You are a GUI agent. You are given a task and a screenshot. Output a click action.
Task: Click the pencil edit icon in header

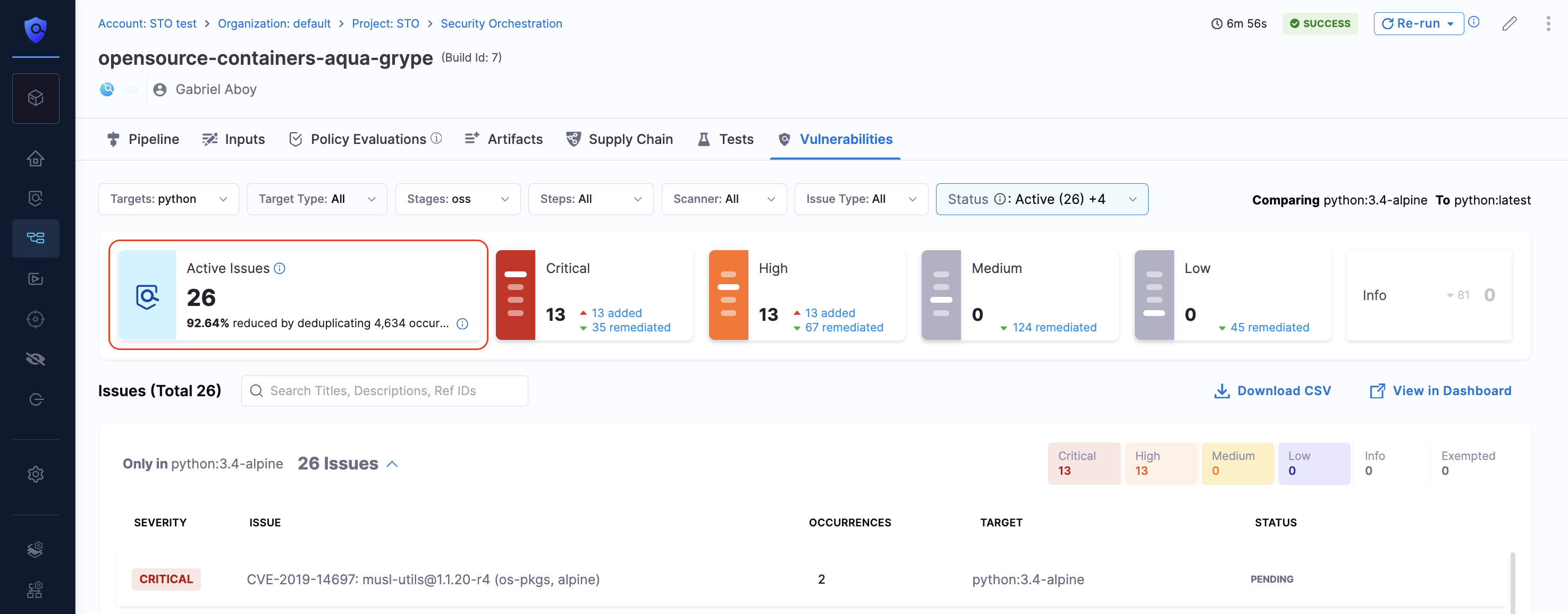click(1509, 24)
